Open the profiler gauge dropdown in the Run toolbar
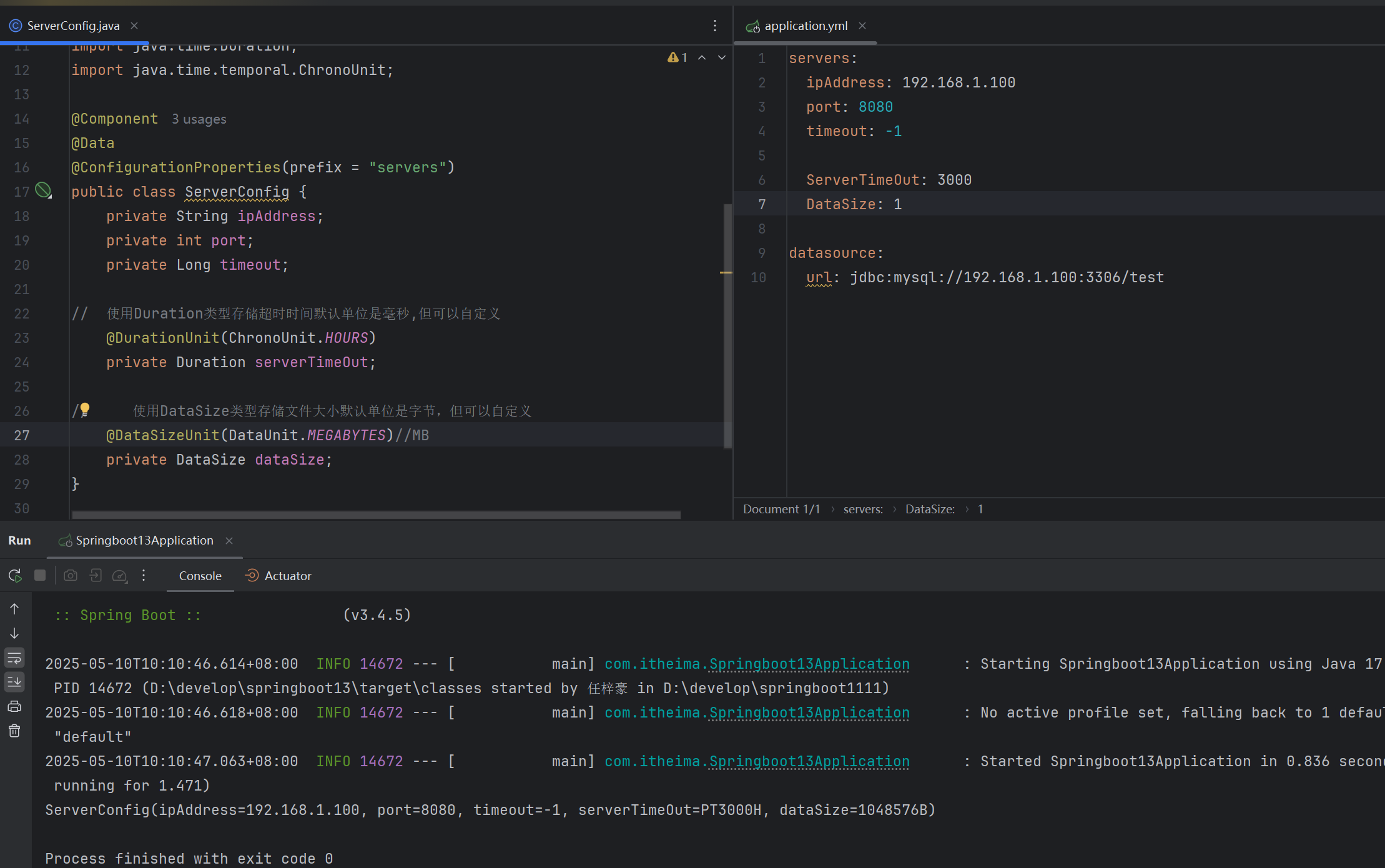Image resolution: width=1385 pixels, height=868 pixels. pyautogui.click(x=120, y=576)
